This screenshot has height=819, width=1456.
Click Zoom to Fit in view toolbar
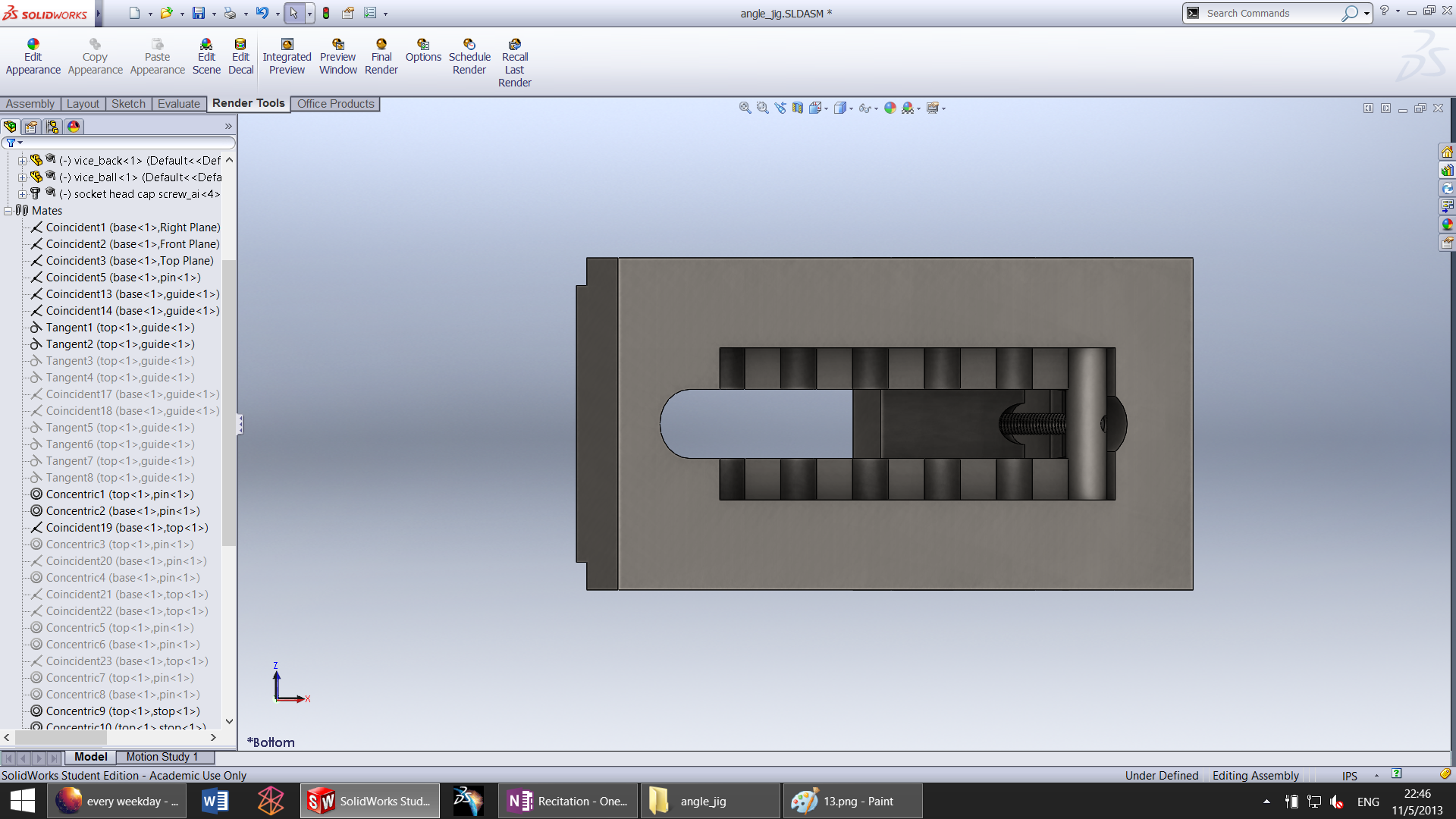(x=745, y=108)
